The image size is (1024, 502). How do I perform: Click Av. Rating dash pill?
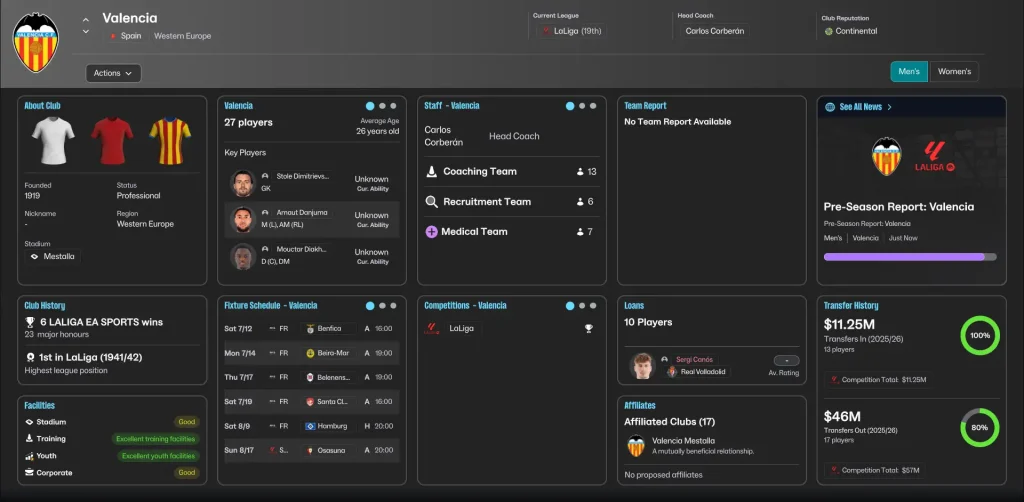[x=786, y=360]
